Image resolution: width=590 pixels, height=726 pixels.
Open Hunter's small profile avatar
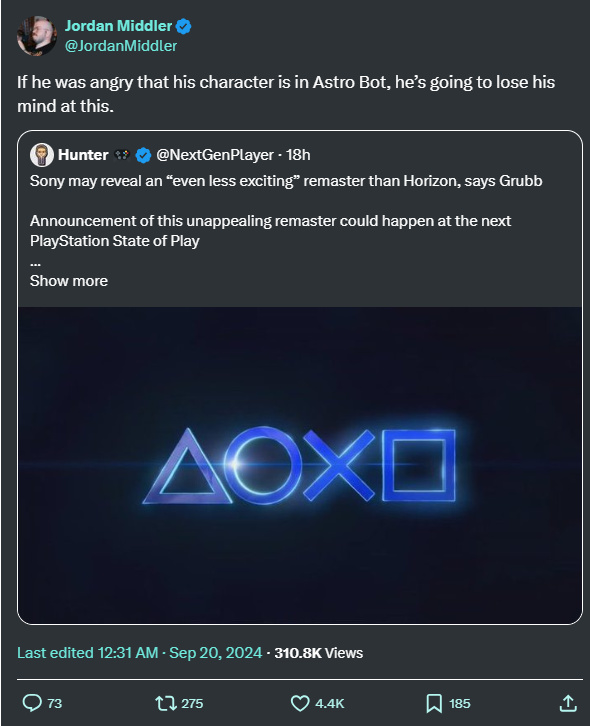coord(42,155)
